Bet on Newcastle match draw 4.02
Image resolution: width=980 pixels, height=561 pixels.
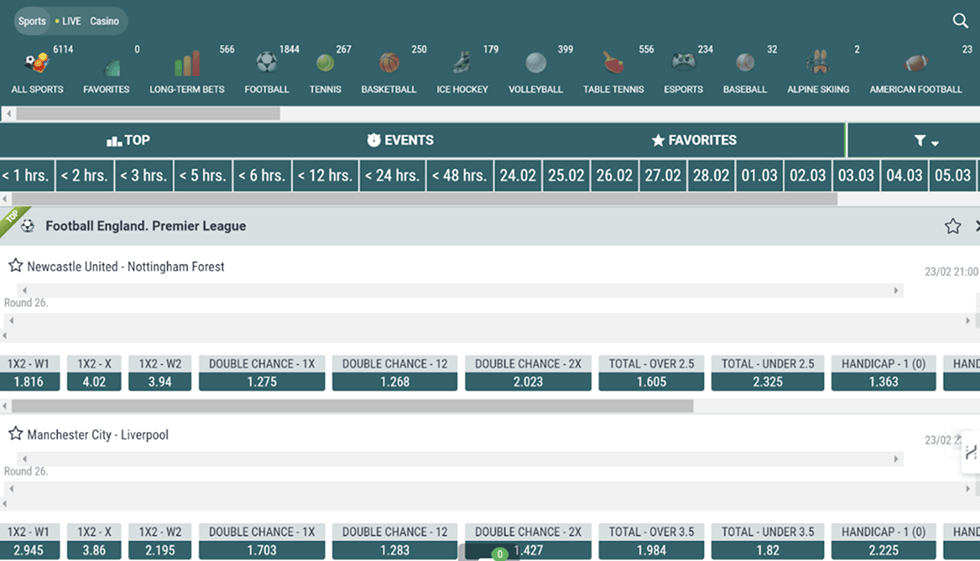pos(94,373)
